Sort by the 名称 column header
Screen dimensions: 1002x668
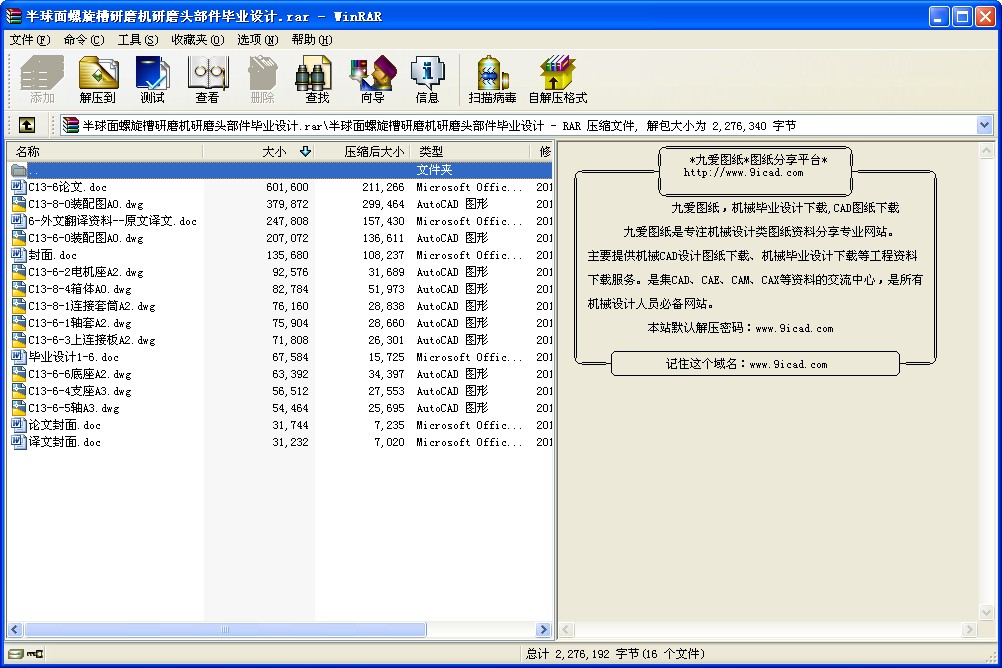point(105,151)
